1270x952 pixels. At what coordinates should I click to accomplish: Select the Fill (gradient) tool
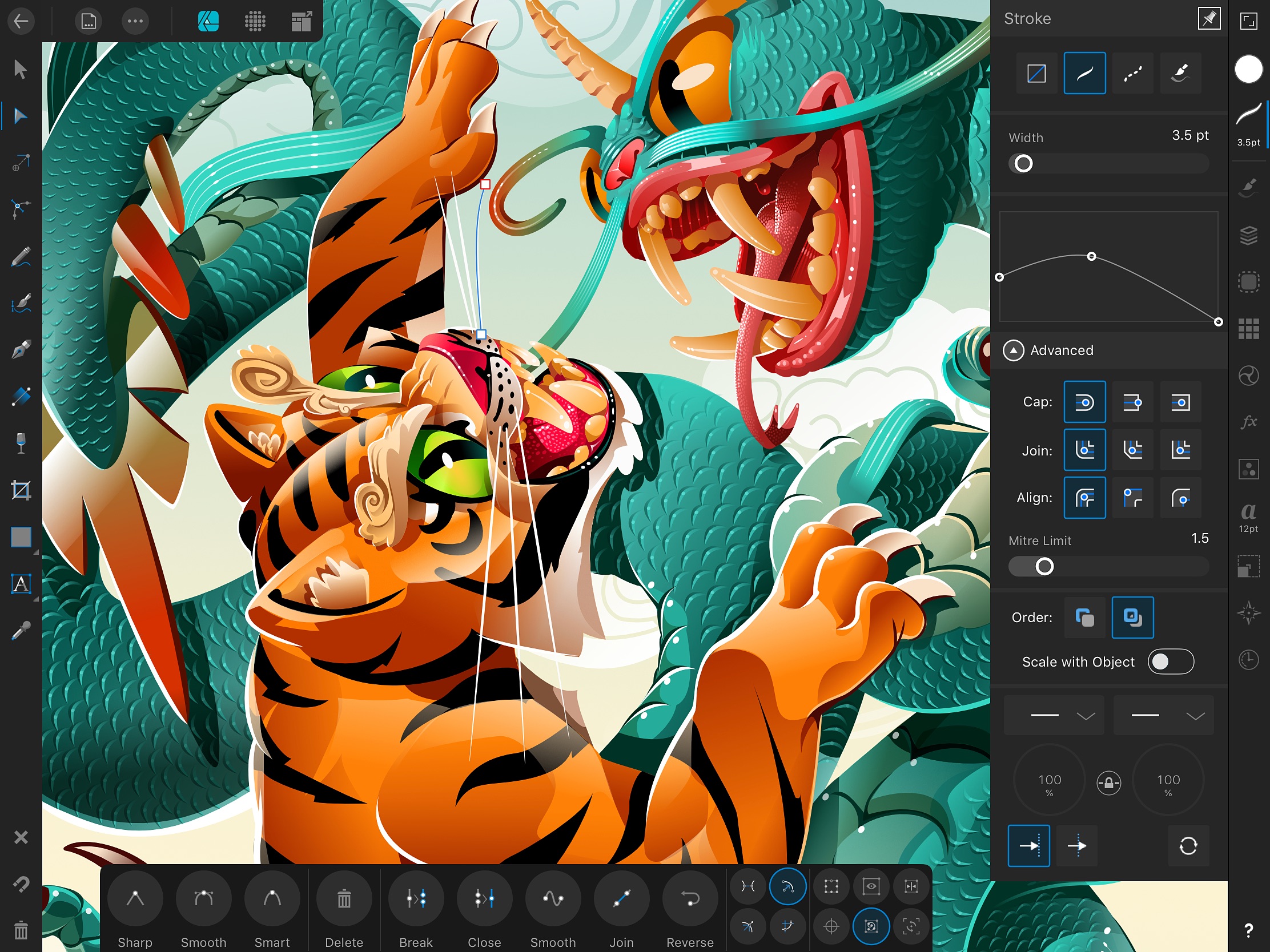[x=21, y=397]
